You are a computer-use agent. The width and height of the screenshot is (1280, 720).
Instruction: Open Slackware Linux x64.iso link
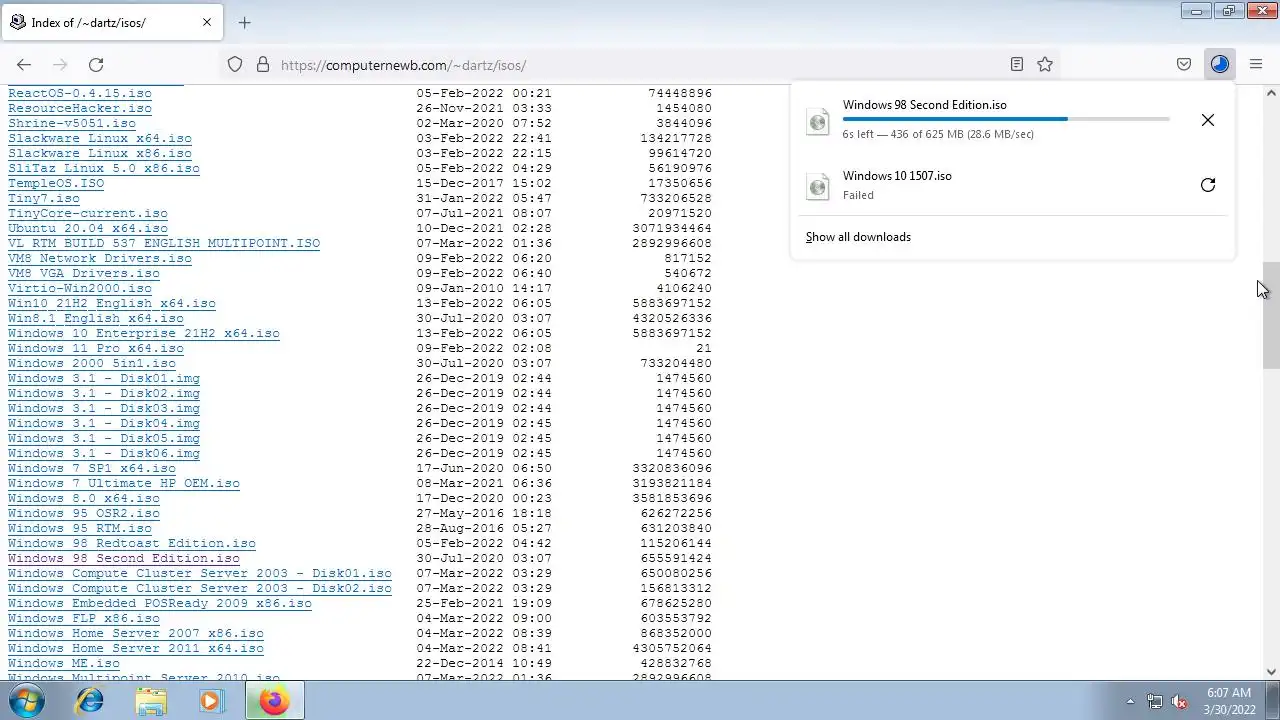(x=100, y=138)
